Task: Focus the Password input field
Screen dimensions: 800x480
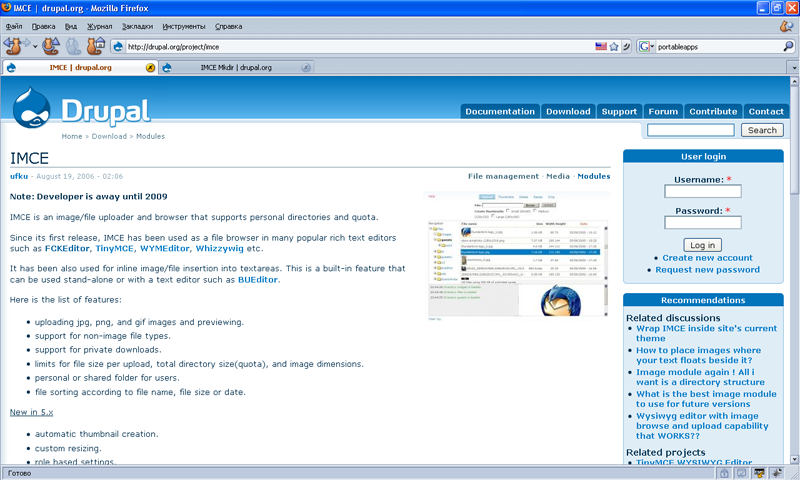Action: pyautogui.click(x=703, y=222)
